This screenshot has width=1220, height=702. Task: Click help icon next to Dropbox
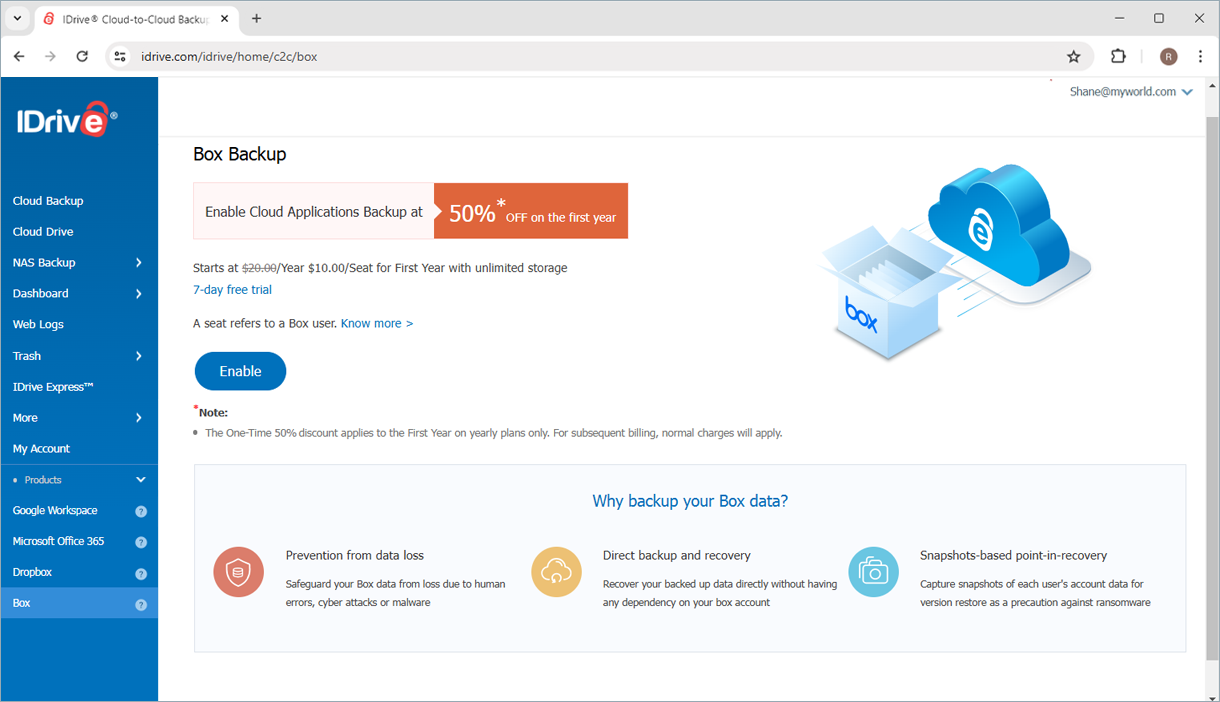[x=141, y=574]
